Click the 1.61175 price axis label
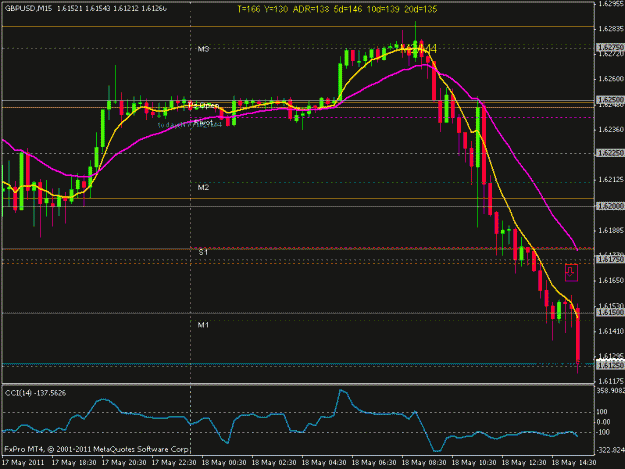This screenshot has width=625, height=469. point(610,381)
